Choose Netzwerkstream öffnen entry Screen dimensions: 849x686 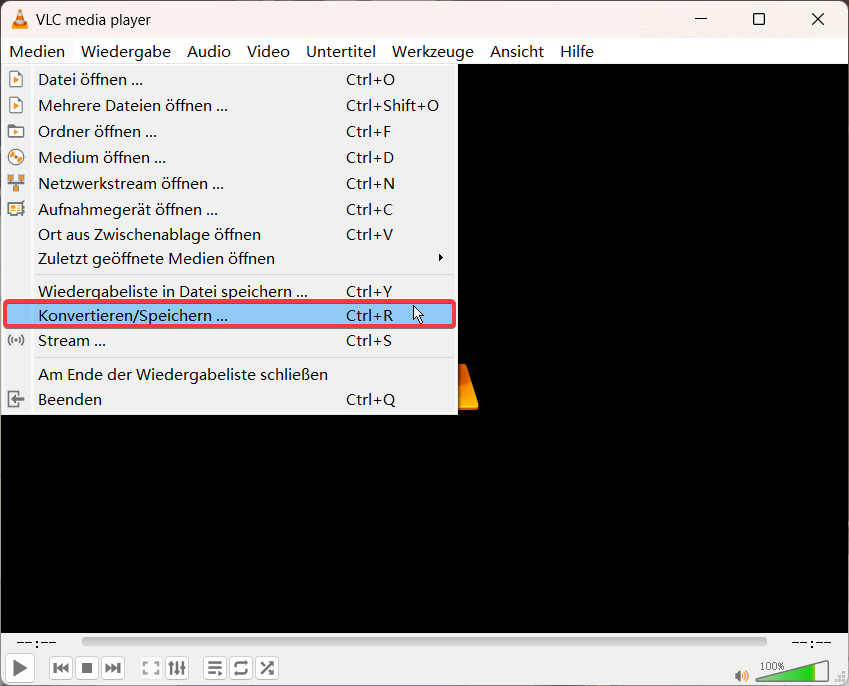tap(231, 184)
